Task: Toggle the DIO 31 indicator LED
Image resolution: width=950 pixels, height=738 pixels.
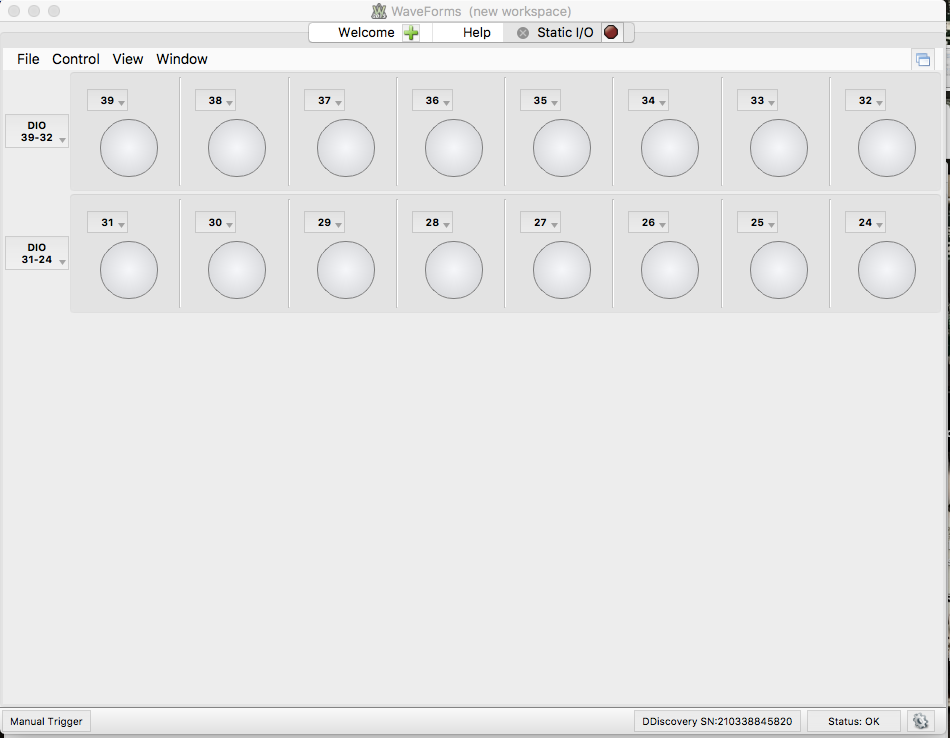Action: point(129,270)
